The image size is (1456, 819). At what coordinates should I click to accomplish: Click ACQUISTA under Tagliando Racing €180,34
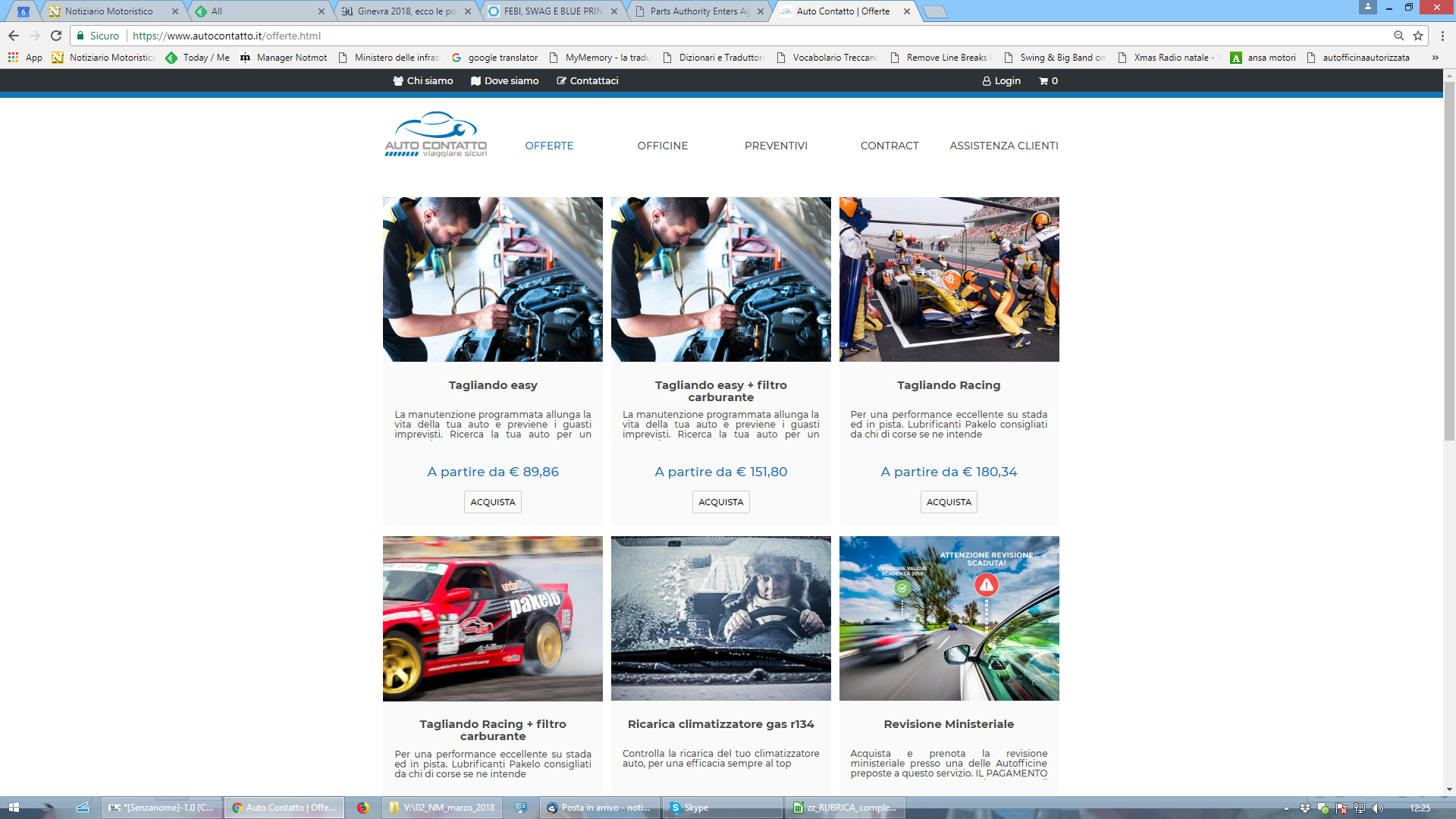pyautogui.click(x=949, y=502)
